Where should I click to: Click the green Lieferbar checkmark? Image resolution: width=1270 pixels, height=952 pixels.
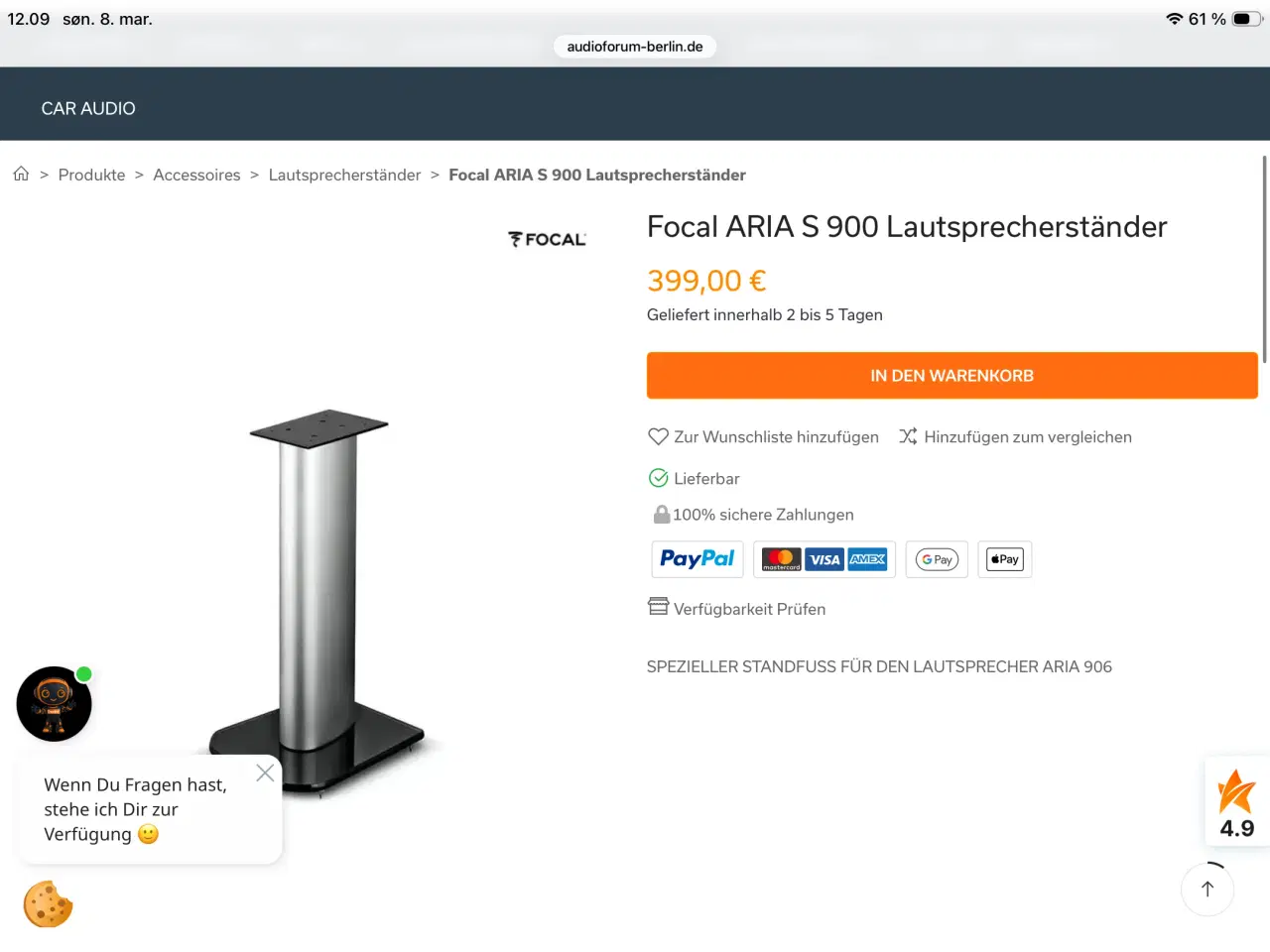click(x=658, y=477)
